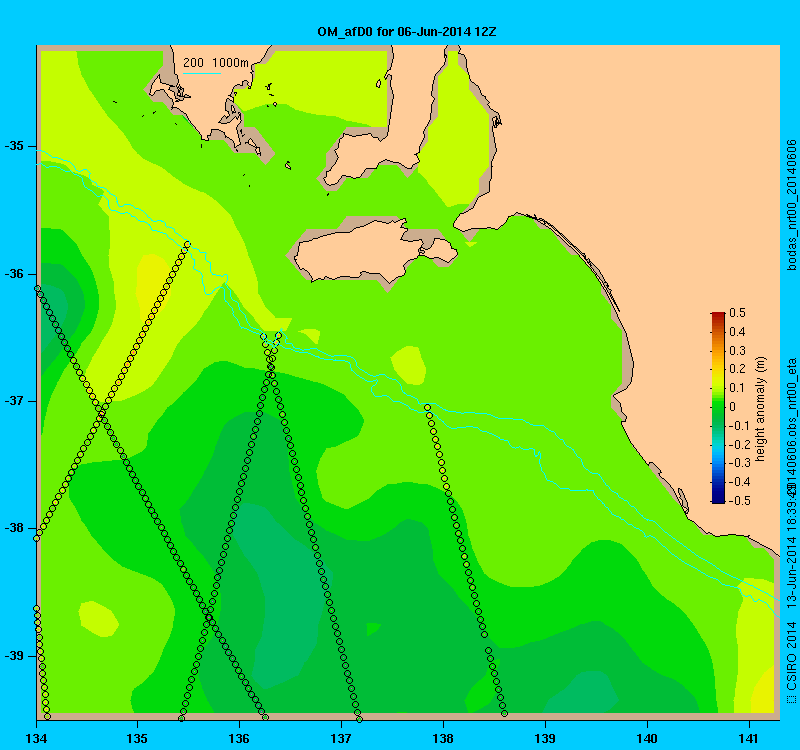Click the '0.2' colorbar tick label
This screenshot has height=750, width=800.
(x=737, y=369)
